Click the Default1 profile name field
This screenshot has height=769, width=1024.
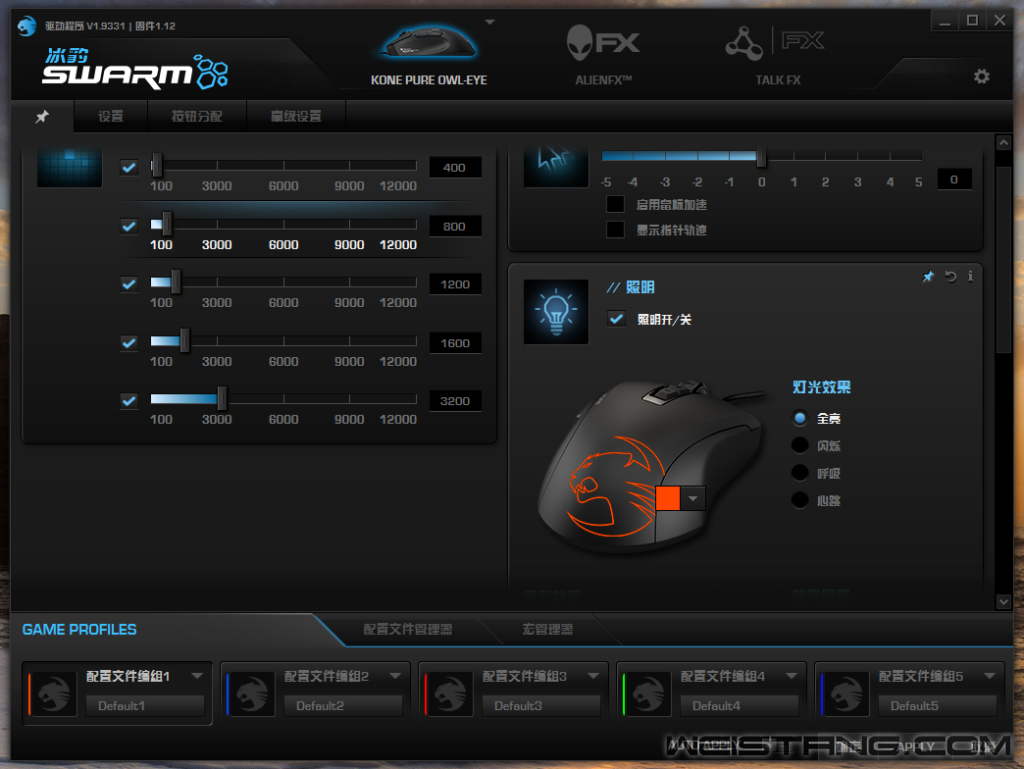click(x=145, y=706)
